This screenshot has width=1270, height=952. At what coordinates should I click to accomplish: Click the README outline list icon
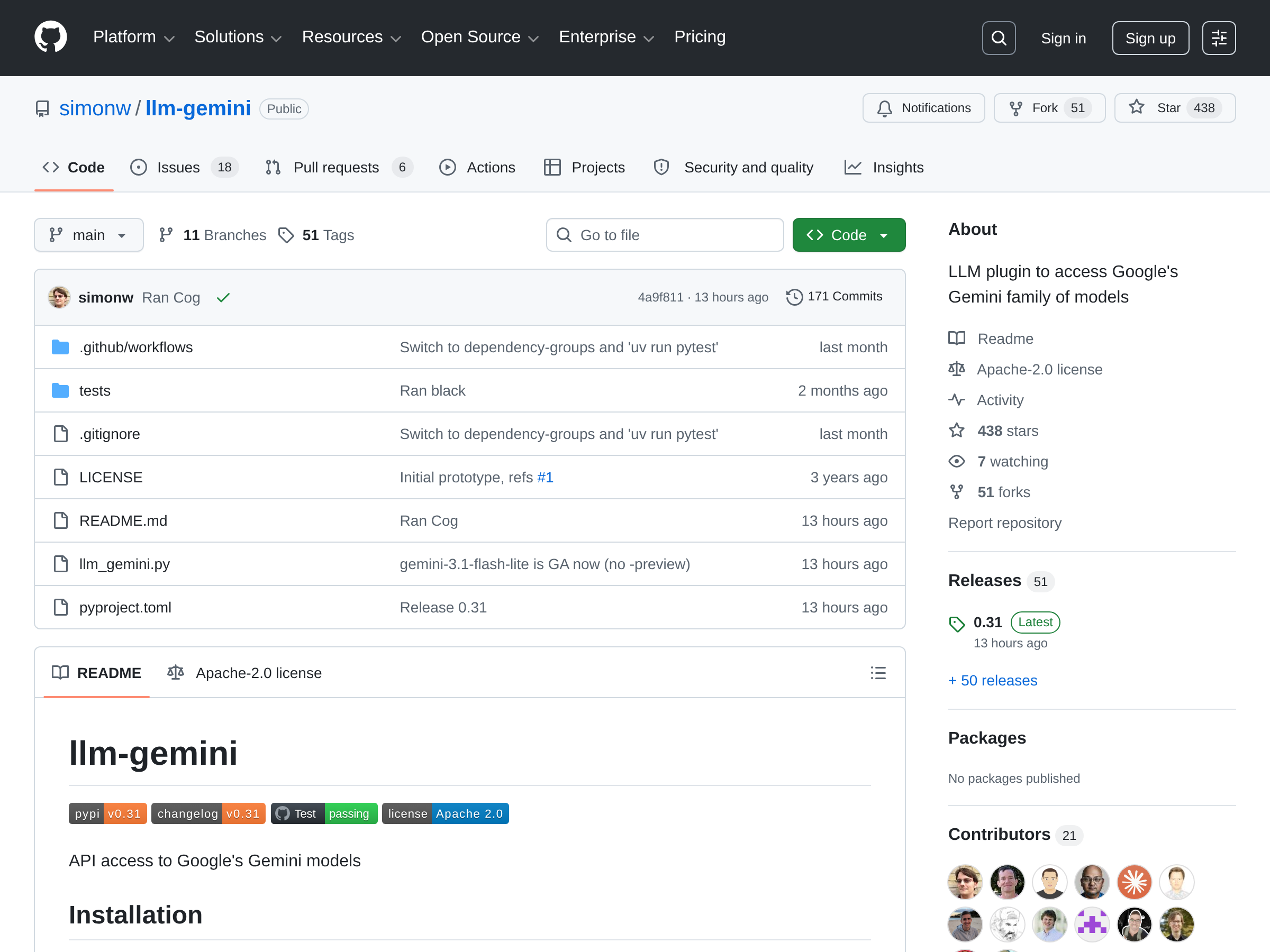pos(878,673)
